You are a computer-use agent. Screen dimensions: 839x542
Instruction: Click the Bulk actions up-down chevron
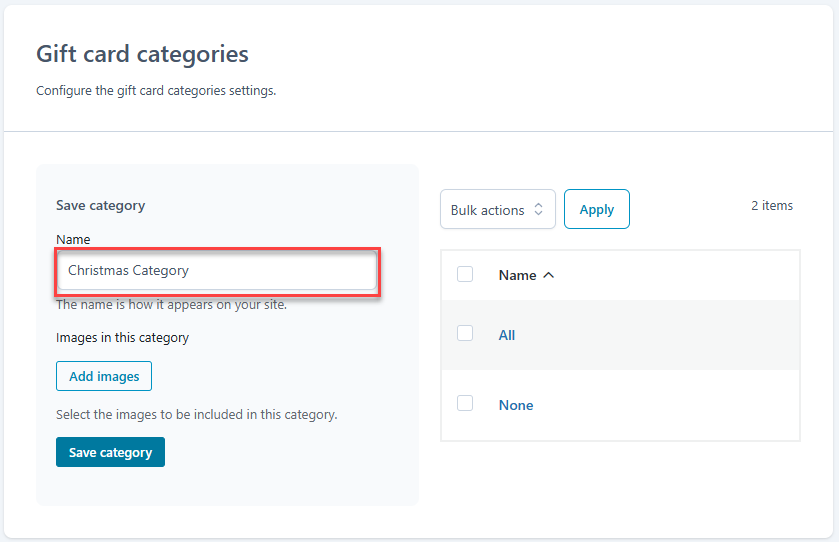(x=538, y=210)
